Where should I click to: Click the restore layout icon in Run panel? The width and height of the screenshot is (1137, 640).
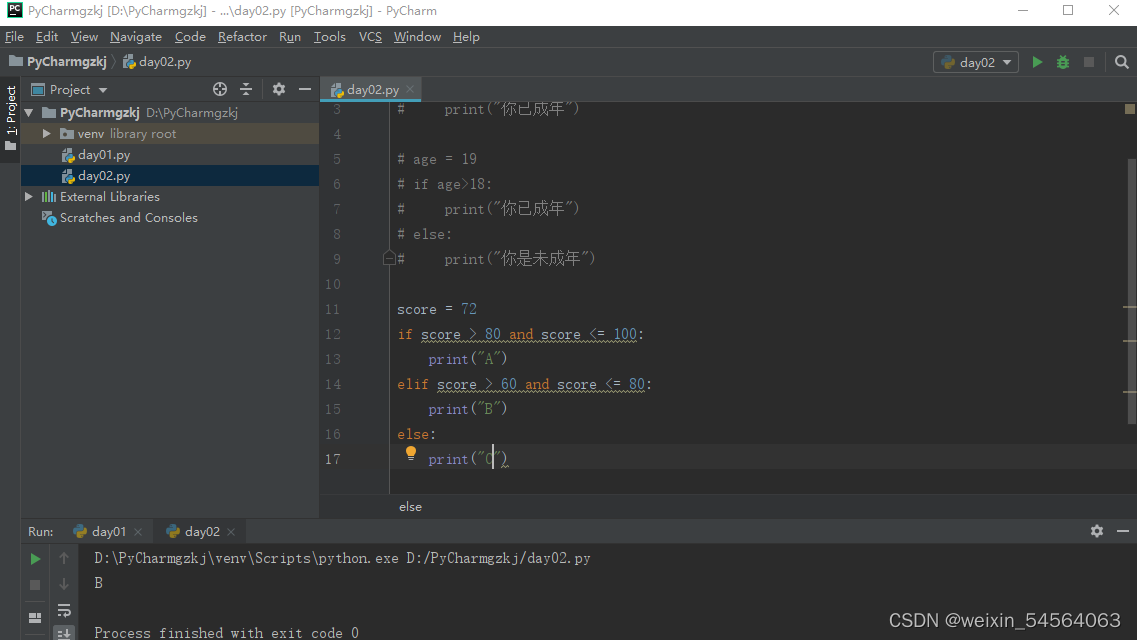pos(35,618)
